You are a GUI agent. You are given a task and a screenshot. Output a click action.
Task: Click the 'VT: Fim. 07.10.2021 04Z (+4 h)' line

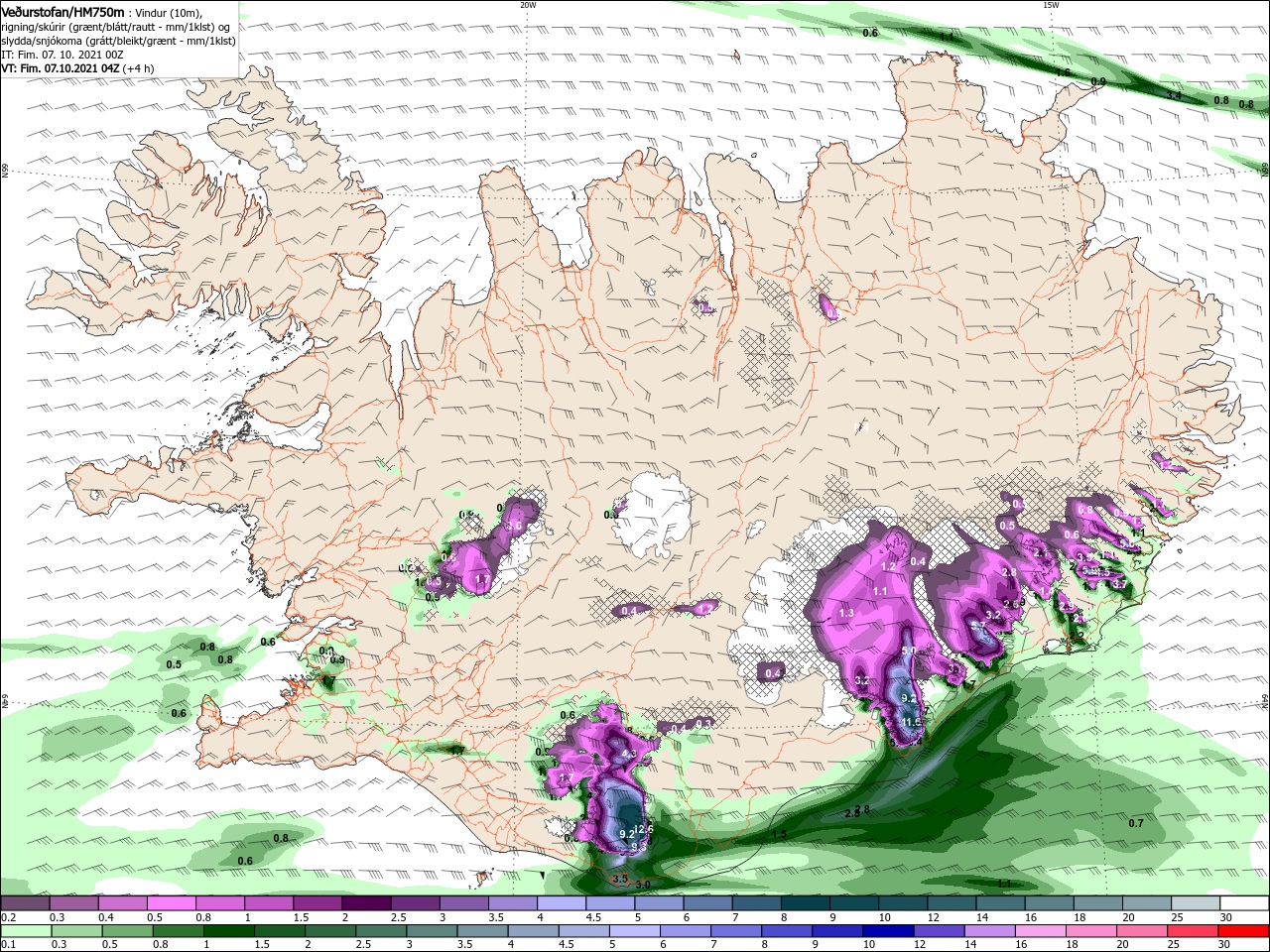[77, 68]
